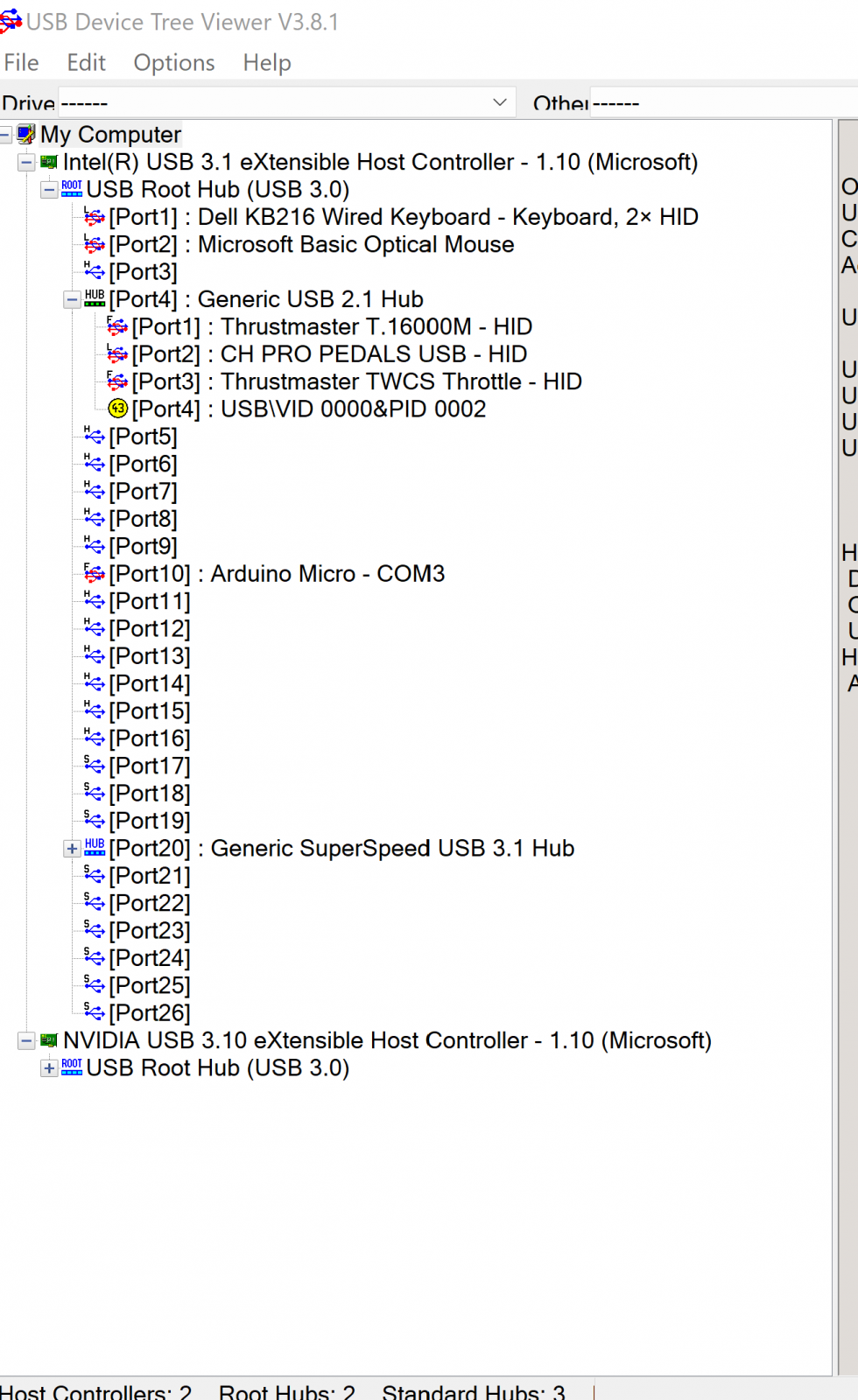Click the Port5 USB port icon

coord(95,436)
